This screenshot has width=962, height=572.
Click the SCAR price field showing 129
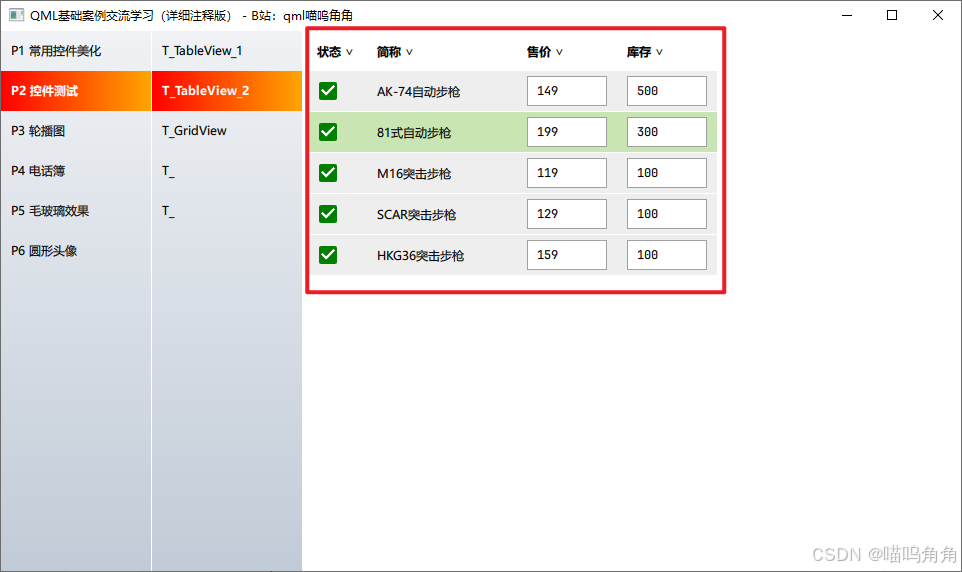tap(567, 214)
